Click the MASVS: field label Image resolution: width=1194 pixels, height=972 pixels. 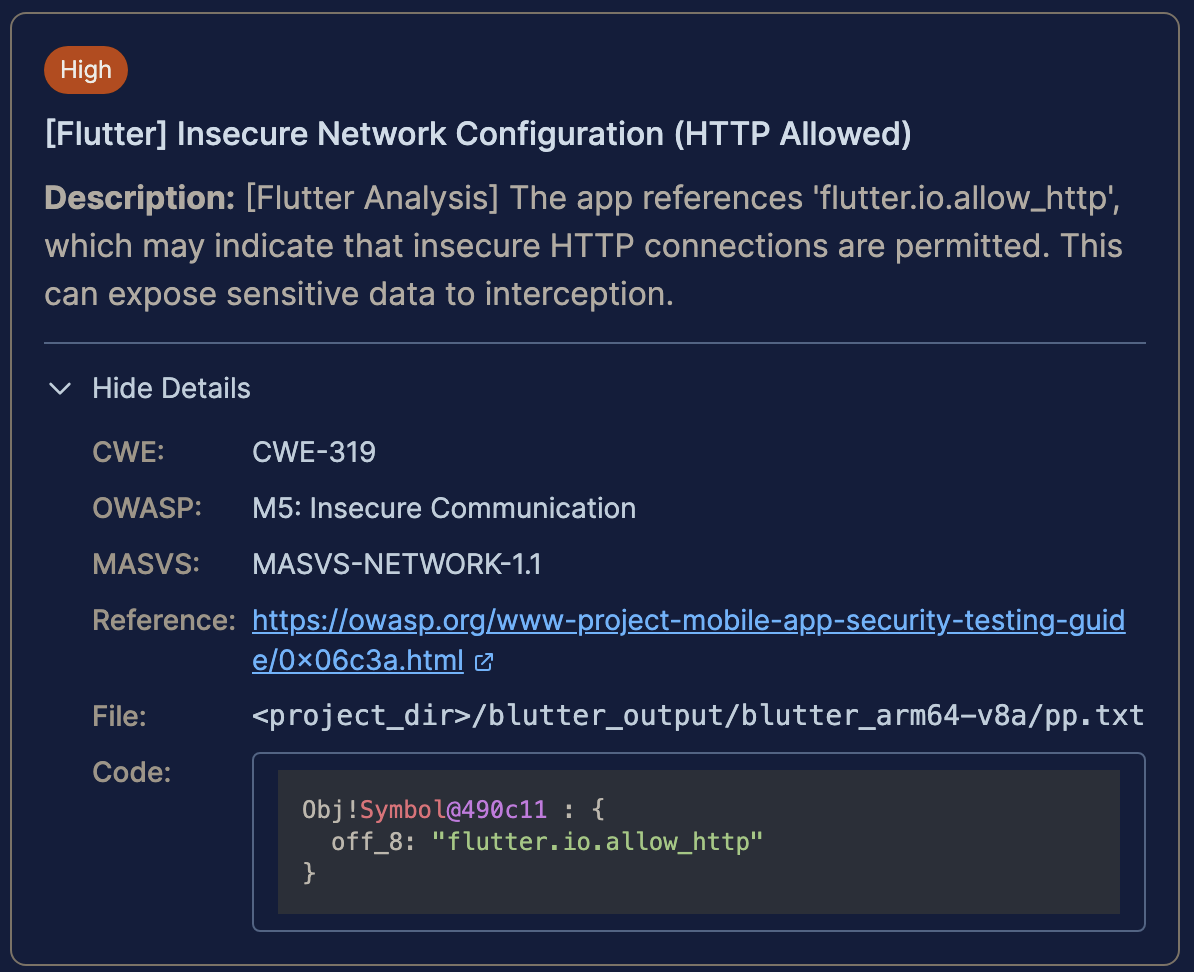click(x=146, y=564)
